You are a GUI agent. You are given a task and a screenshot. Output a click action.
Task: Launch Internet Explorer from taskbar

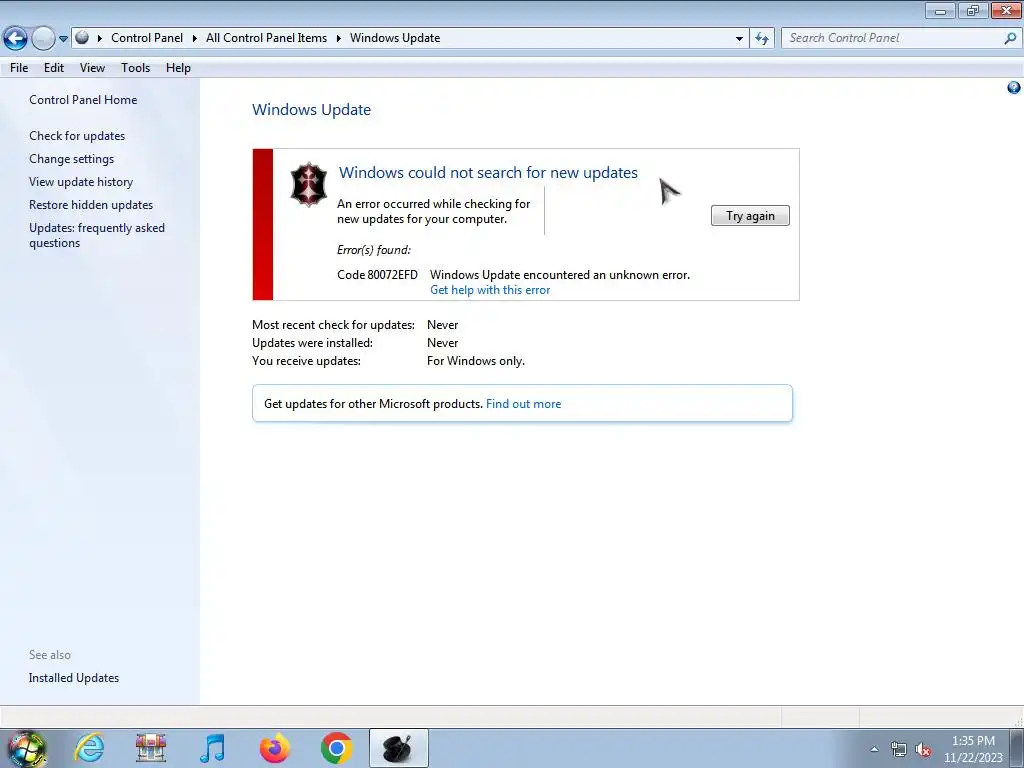pos(88,748)
